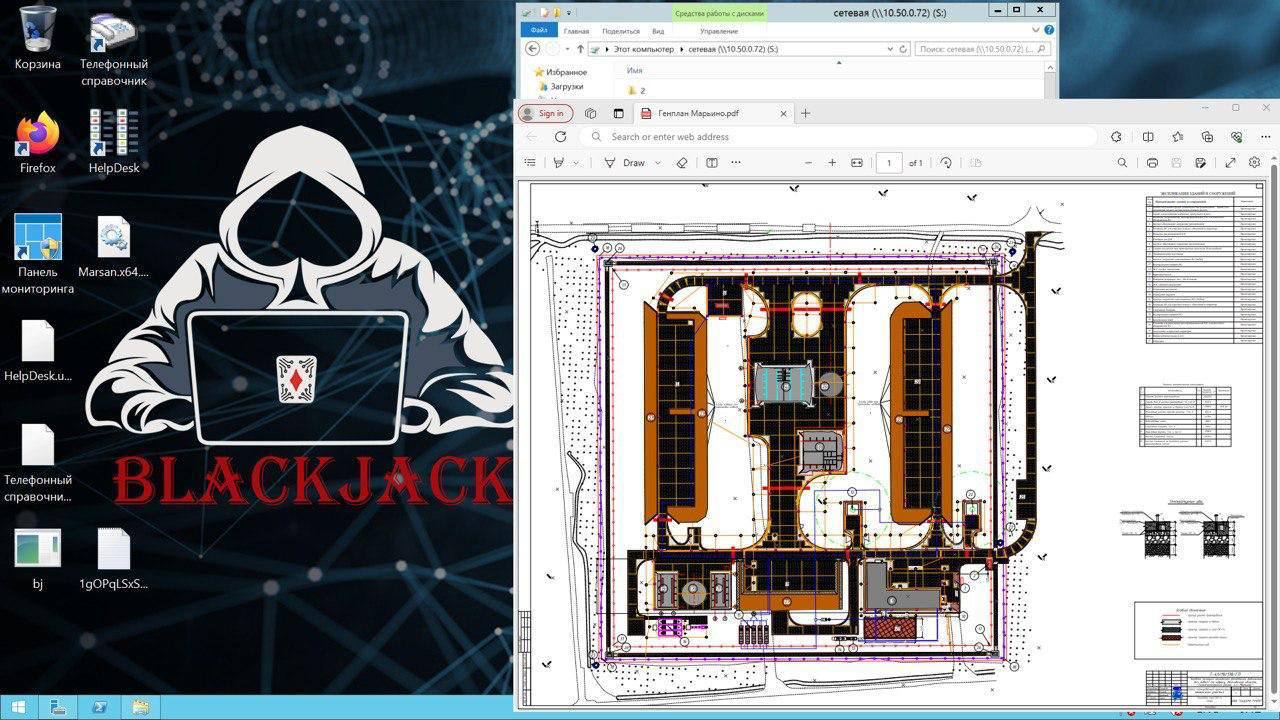Screen dimensions: 1280x720
Task: Enter PDF full screen mode
Action: pos(1230,163)
